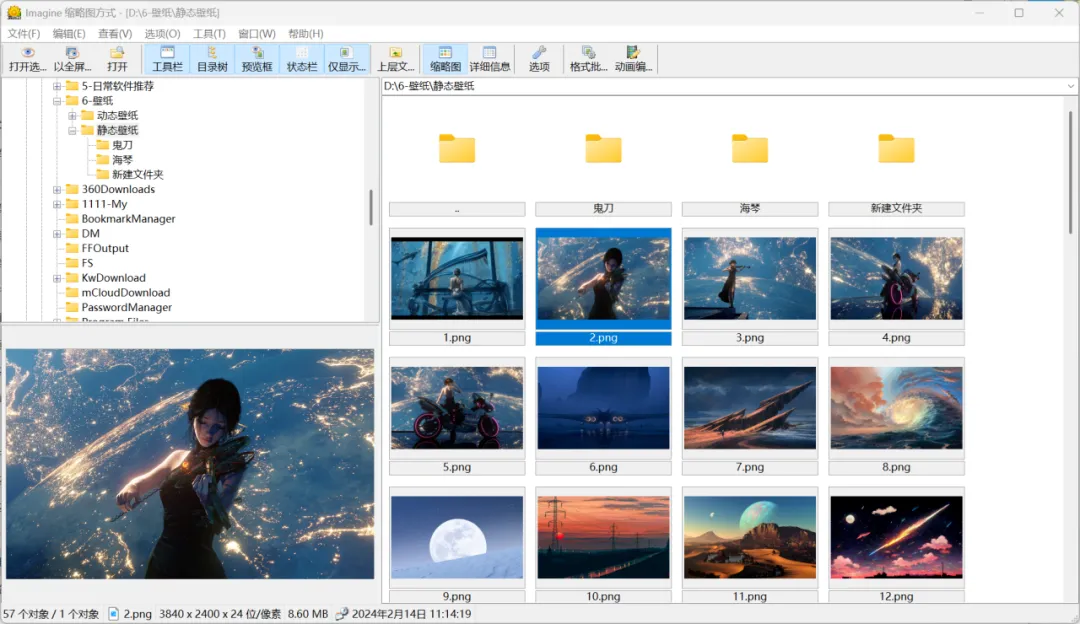
Task: Select the FS folder in tree
Action: [87, 263]
